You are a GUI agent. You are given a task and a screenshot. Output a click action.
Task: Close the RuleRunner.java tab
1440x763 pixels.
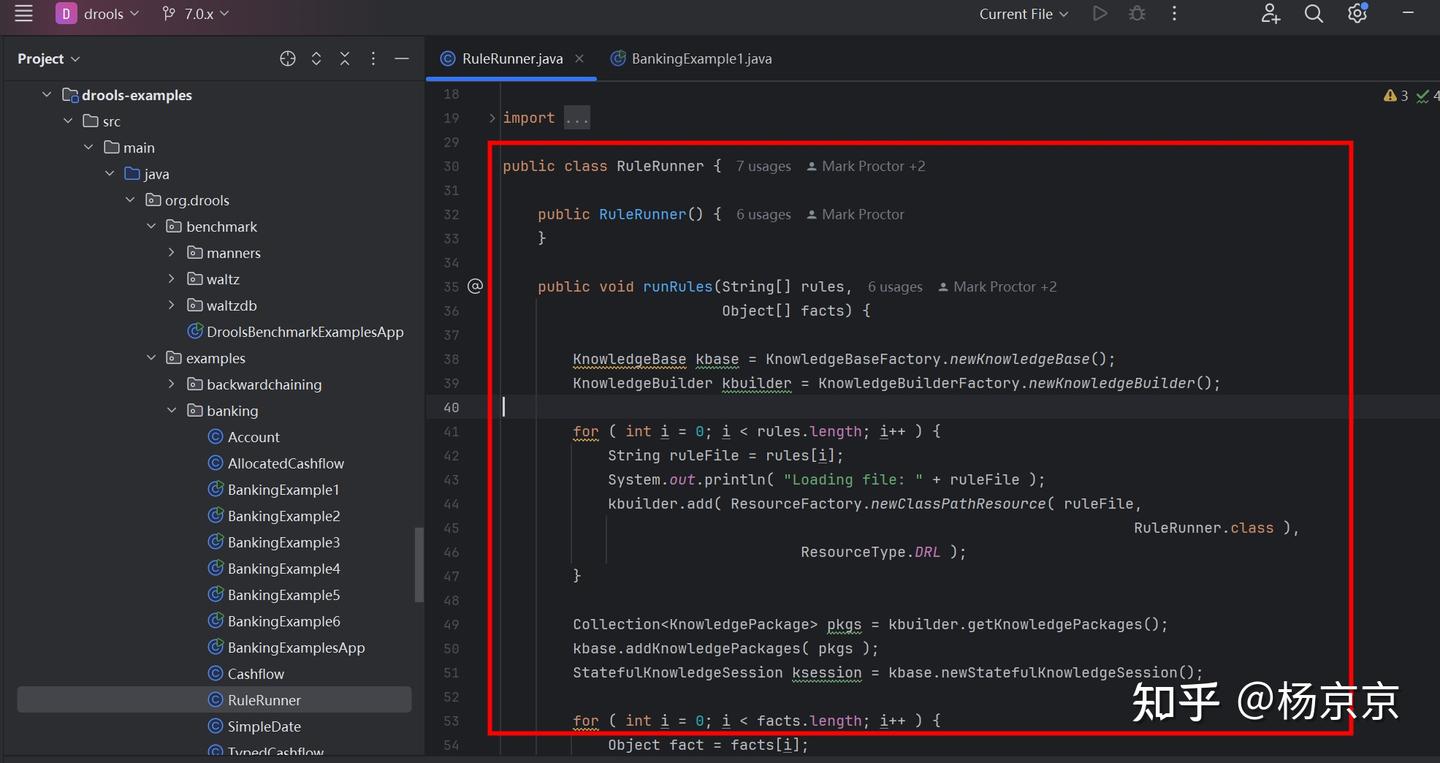pos(580,59)
